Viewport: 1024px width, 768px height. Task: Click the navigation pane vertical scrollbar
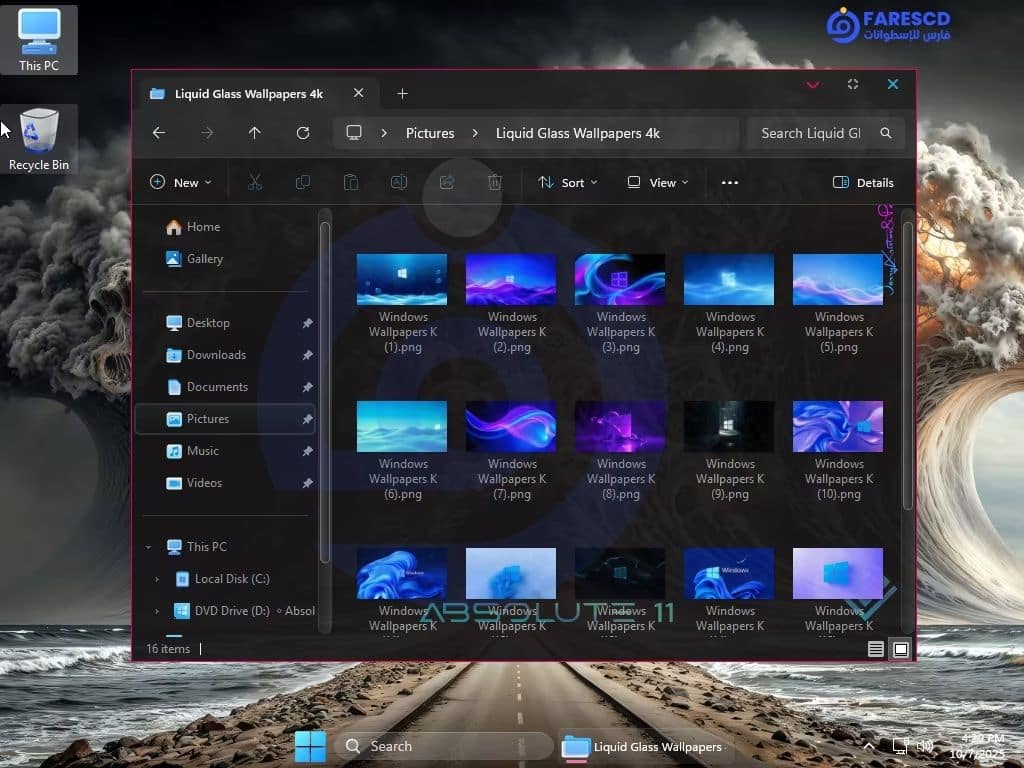tap(324, 400)
